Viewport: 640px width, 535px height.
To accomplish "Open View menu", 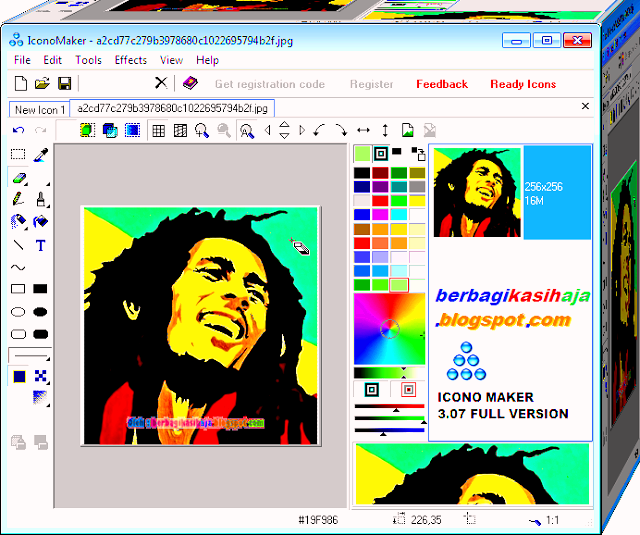I will pos(171,60).
